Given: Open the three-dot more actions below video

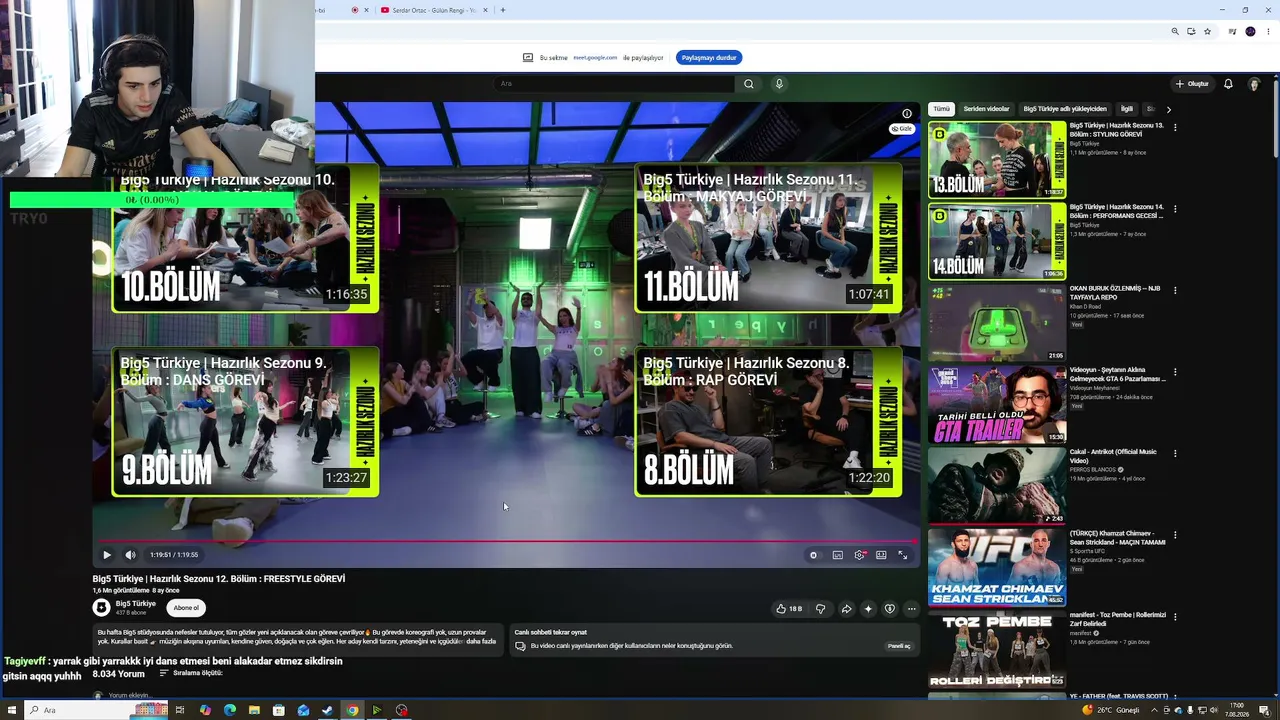Looking at the screenshot, I should pyautogui.click(x=911, y=608).
